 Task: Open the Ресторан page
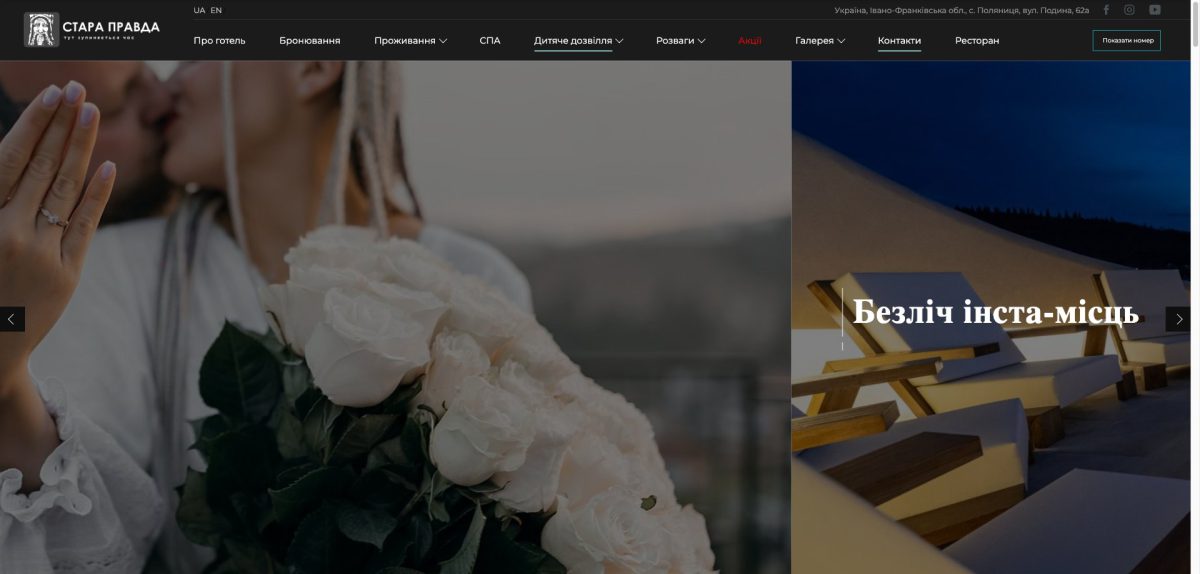pyautogui.click(x=977, y=41)
